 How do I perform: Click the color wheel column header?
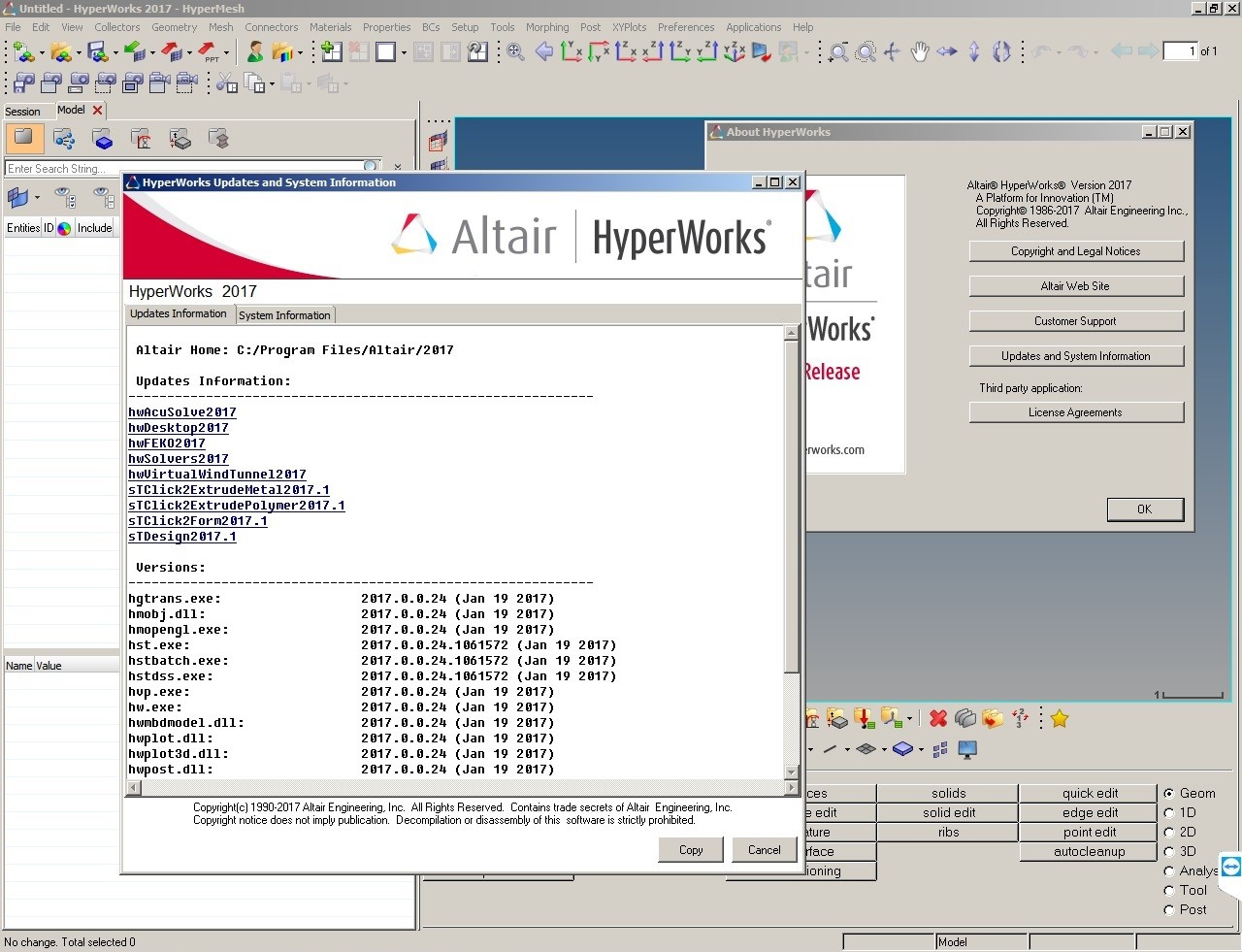coord(64,228)
